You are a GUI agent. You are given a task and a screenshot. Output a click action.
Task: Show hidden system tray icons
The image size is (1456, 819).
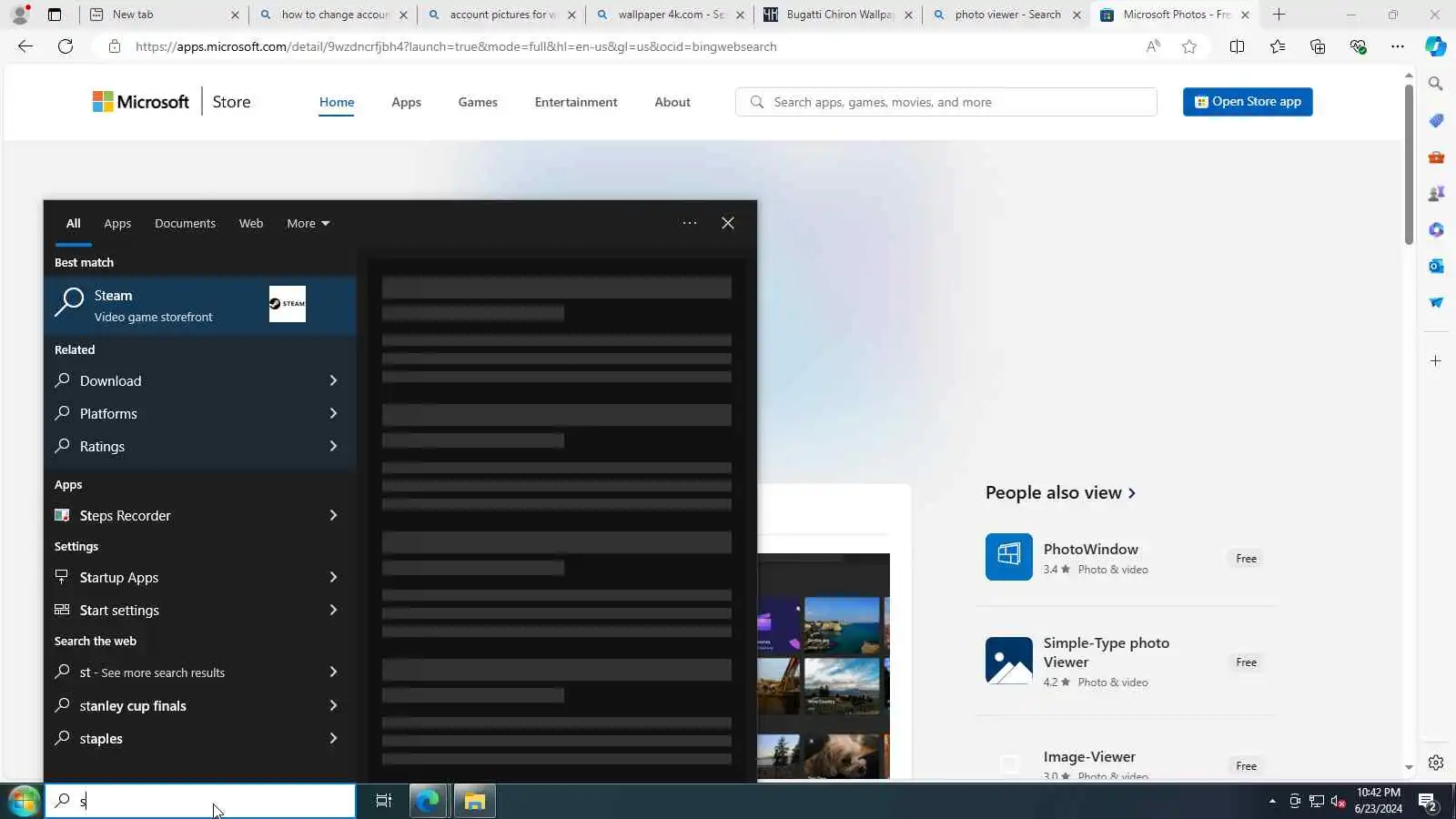pos(1272,802)
